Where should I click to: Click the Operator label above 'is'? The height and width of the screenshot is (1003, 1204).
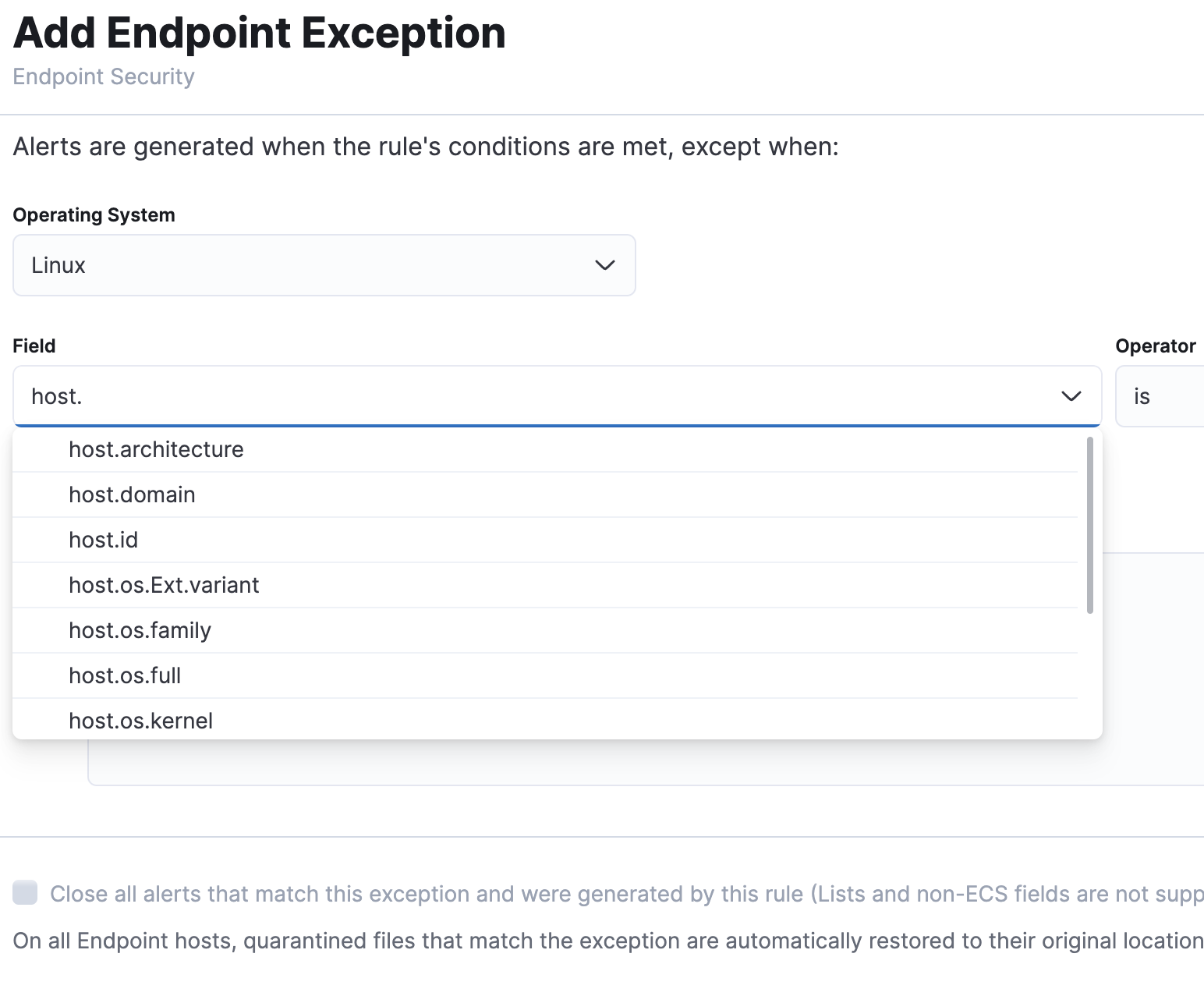tap(1156, 346)
